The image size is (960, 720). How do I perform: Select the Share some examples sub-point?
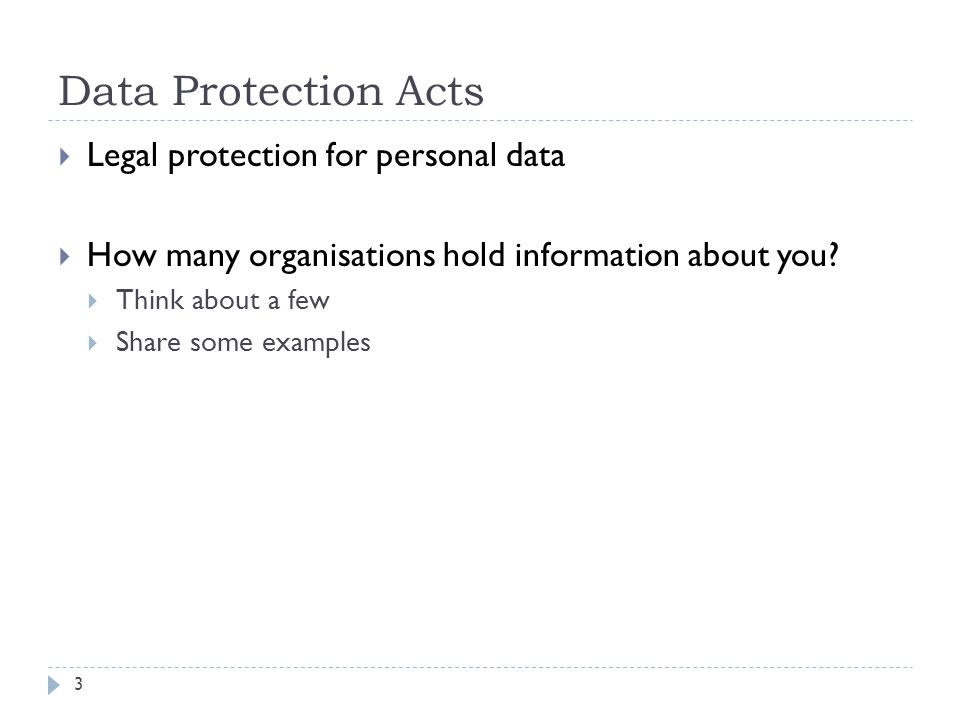[243, 342]
